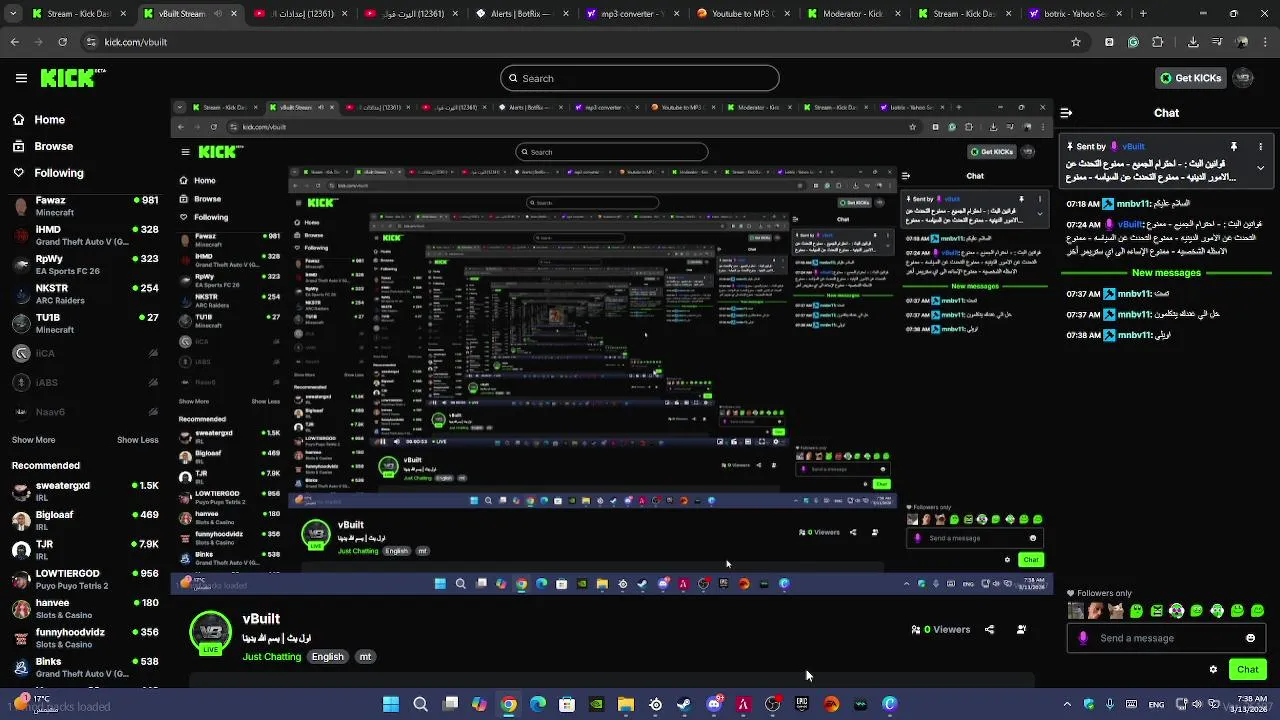Open Steam from taskbar
1280x720 pixels.
click(684, 704)
